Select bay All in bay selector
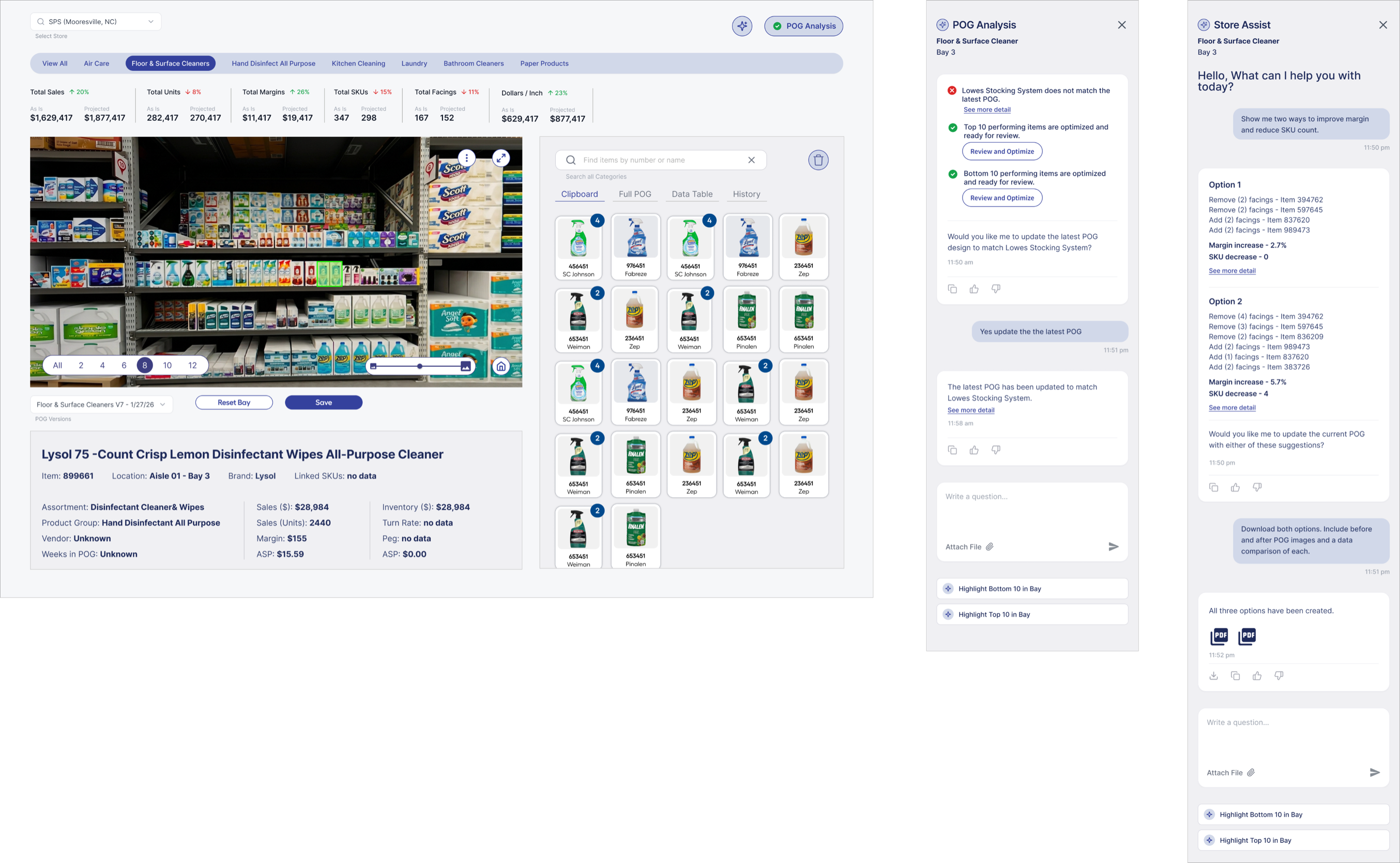Image resolution: width=1400 pixels, height=863 pixels. coord(58,366)
